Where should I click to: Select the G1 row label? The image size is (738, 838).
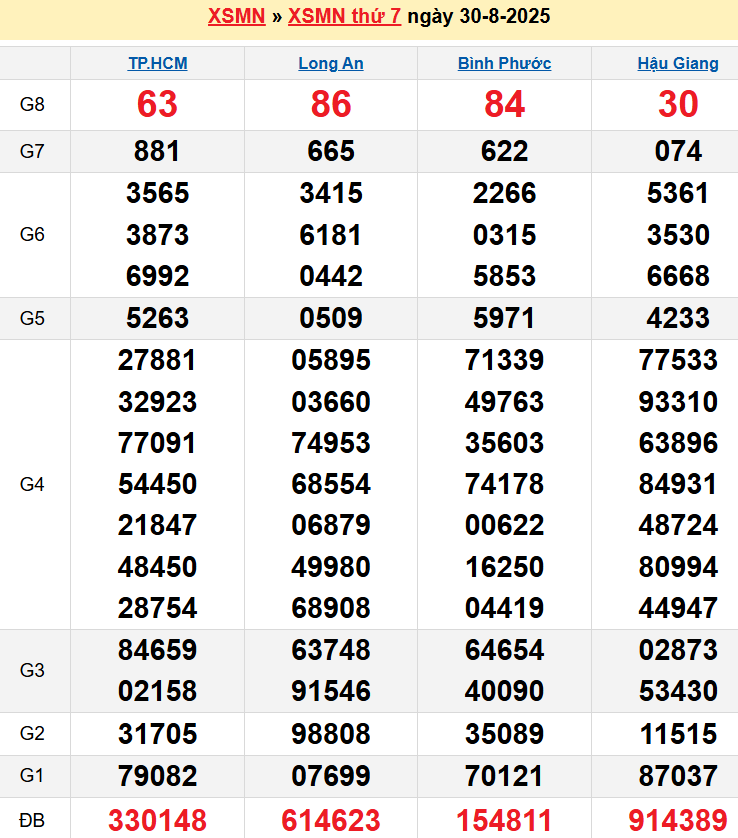(32, 775)
